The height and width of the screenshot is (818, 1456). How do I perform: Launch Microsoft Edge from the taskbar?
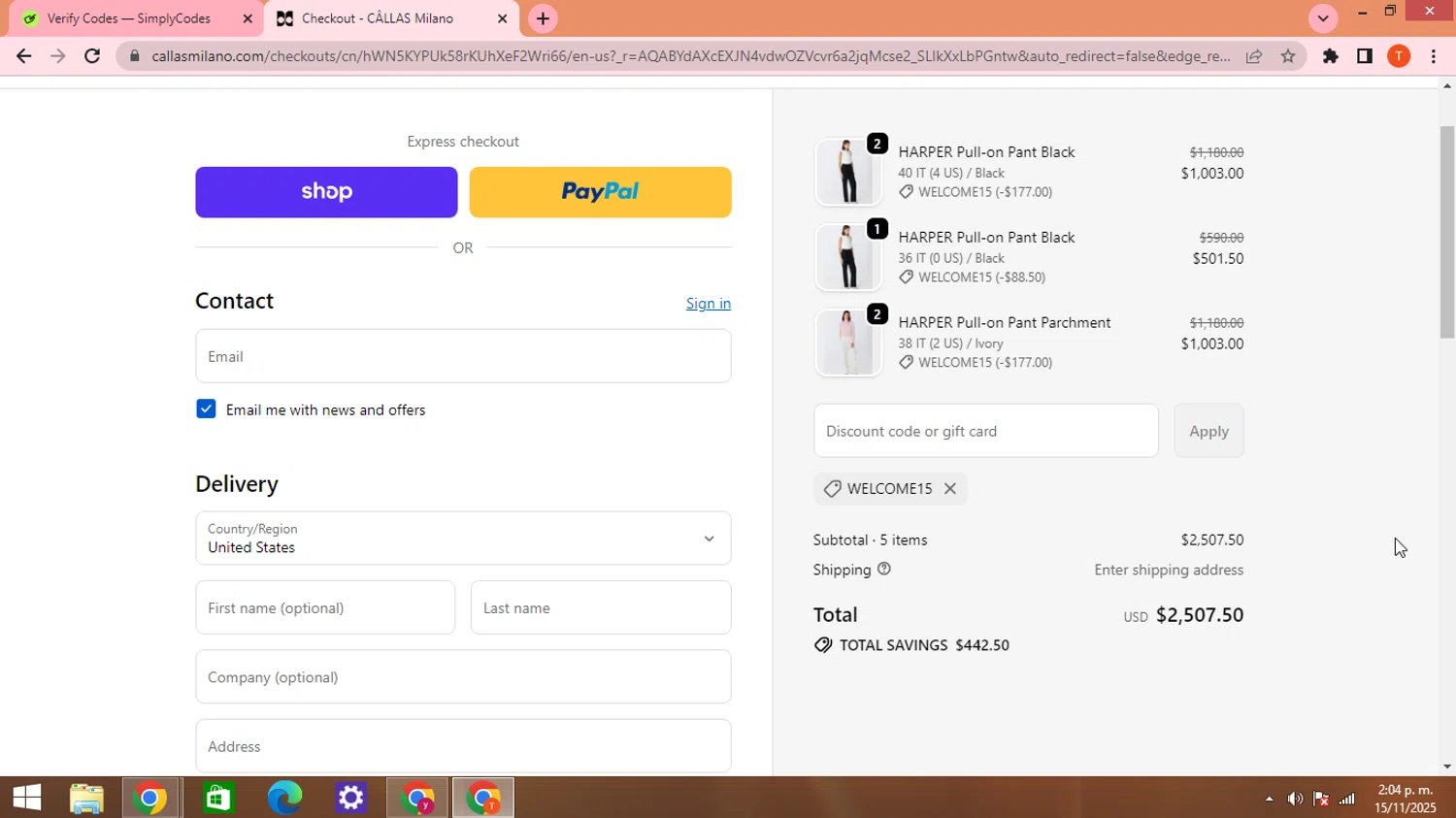[x=284, y=798]
